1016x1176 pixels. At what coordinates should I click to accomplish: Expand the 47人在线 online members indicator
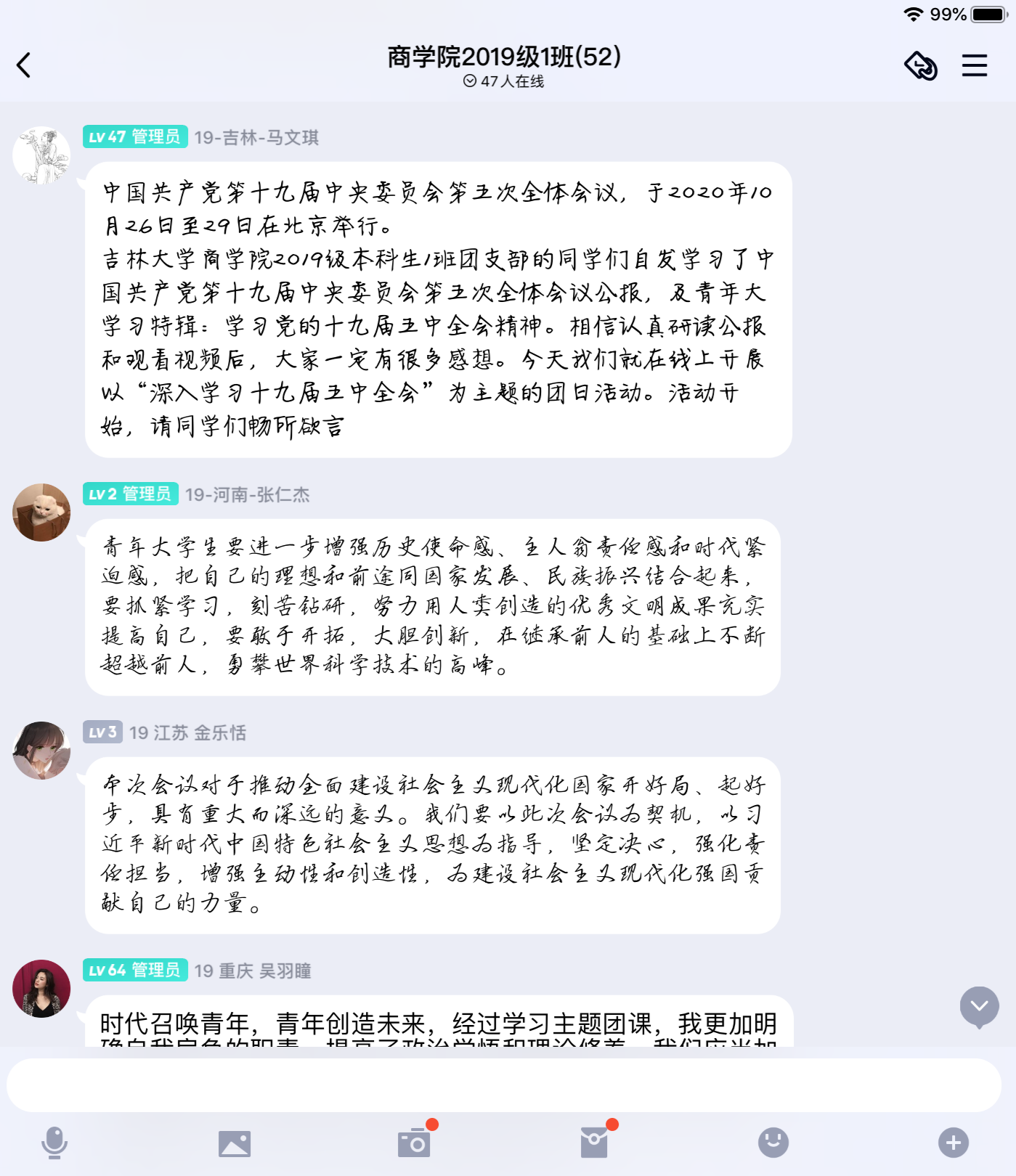504,81
